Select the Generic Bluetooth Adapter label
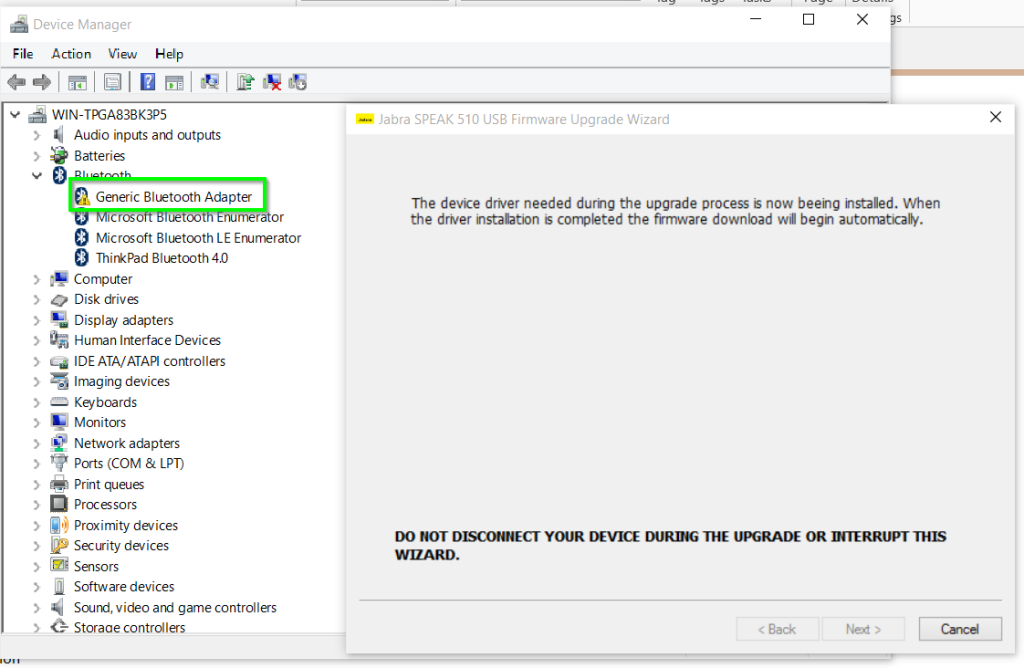The image size is (1024, 668). [174, 197]
